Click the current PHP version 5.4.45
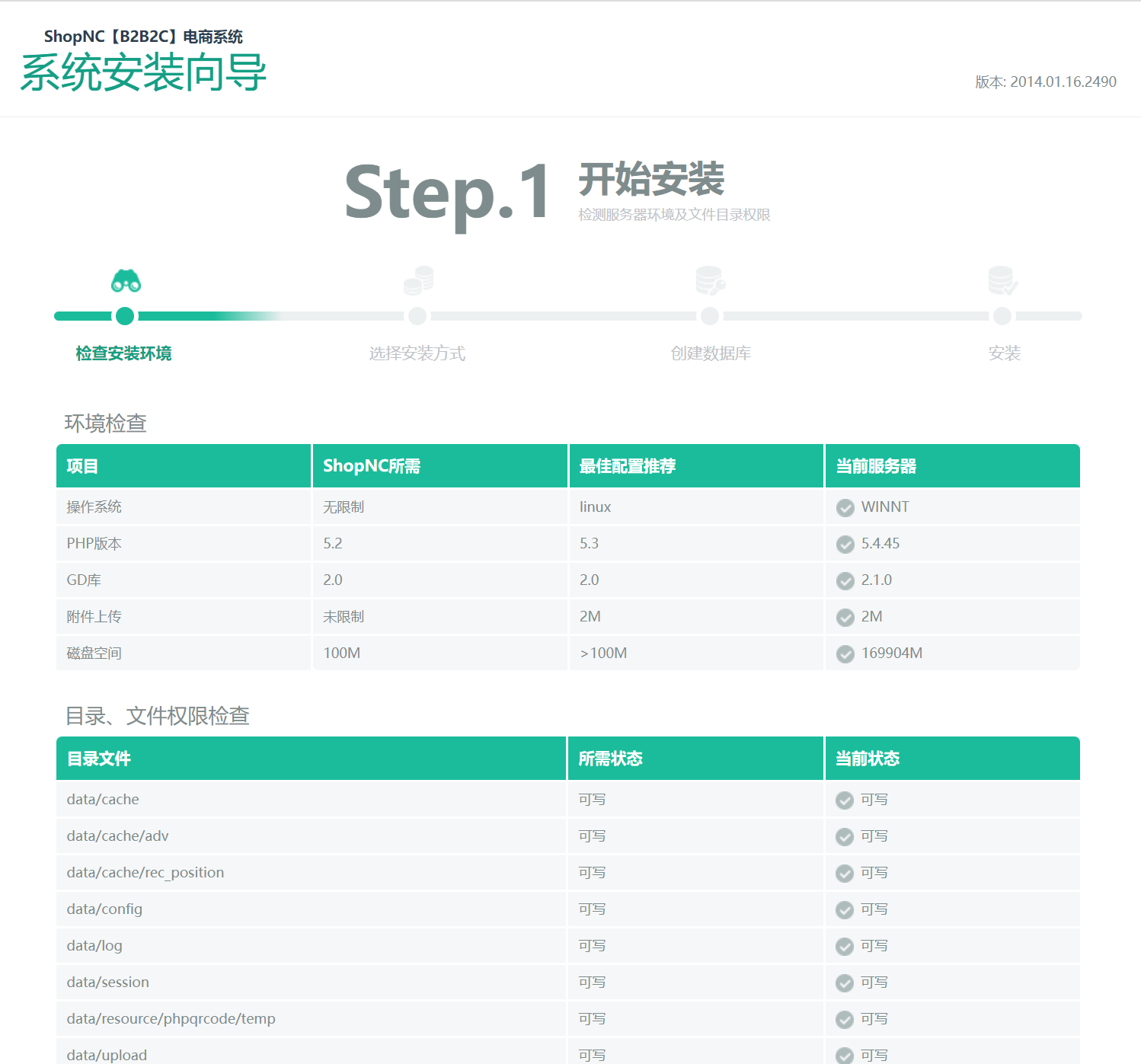Viewport: 1141px width, 1064px height. coord(881,544)
